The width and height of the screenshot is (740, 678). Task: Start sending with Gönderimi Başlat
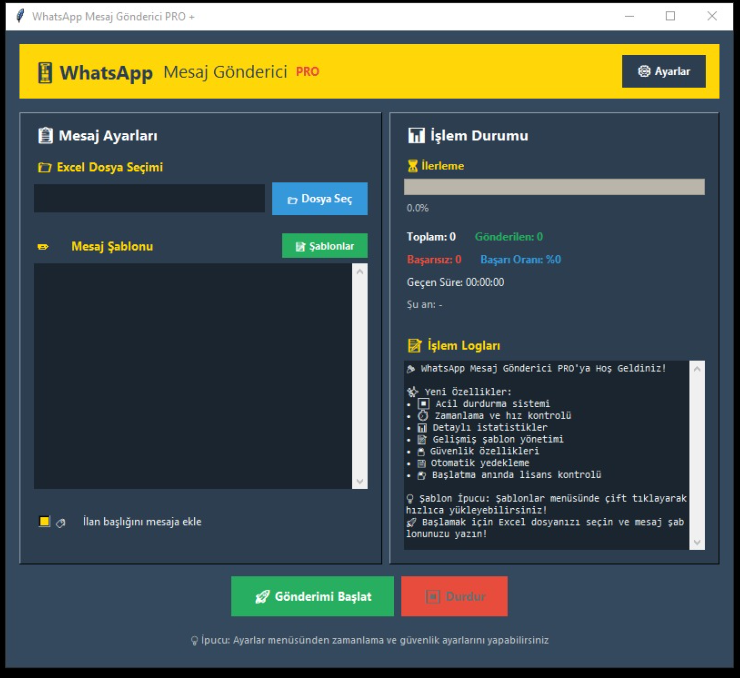click(x=312, y=596)
